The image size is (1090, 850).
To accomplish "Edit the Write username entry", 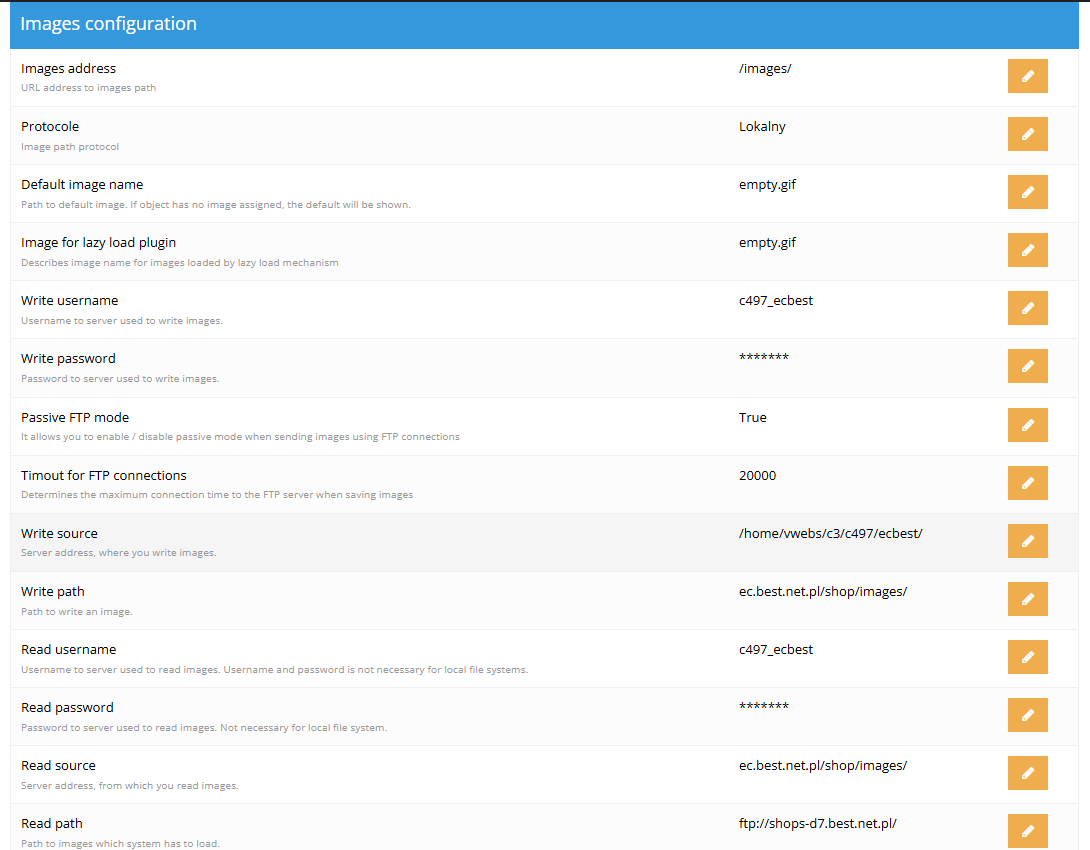I will click(1027, 308).
